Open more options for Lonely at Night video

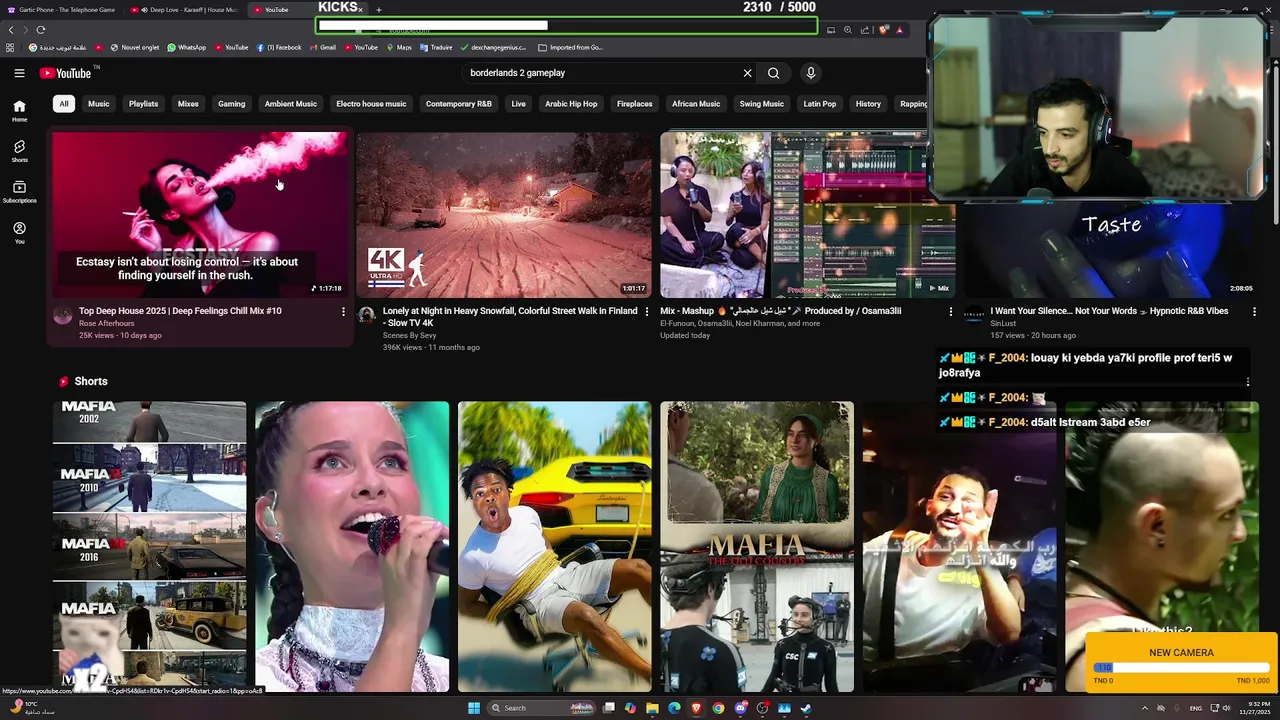647,312
